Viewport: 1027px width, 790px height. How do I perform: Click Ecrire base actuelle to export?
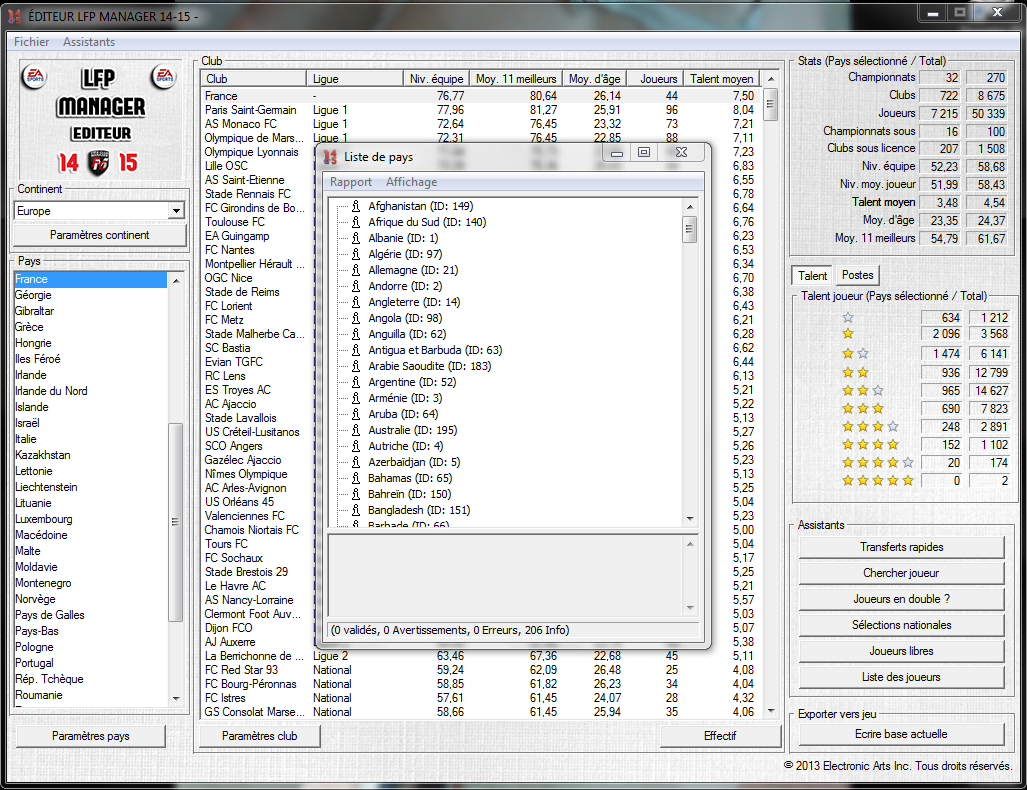click(901, 734)
